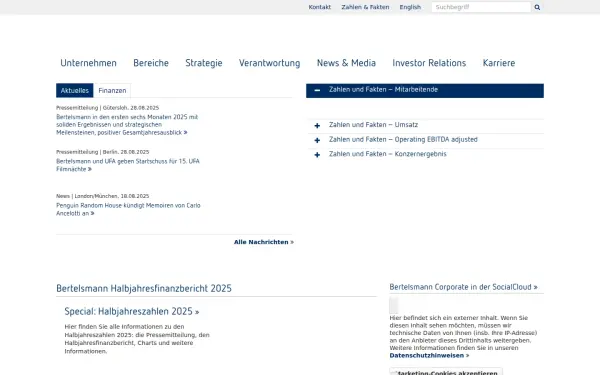Expand Zahlen und Fakten – Umsatz
The height and width of the screenshot is (375, 600).
425,125
